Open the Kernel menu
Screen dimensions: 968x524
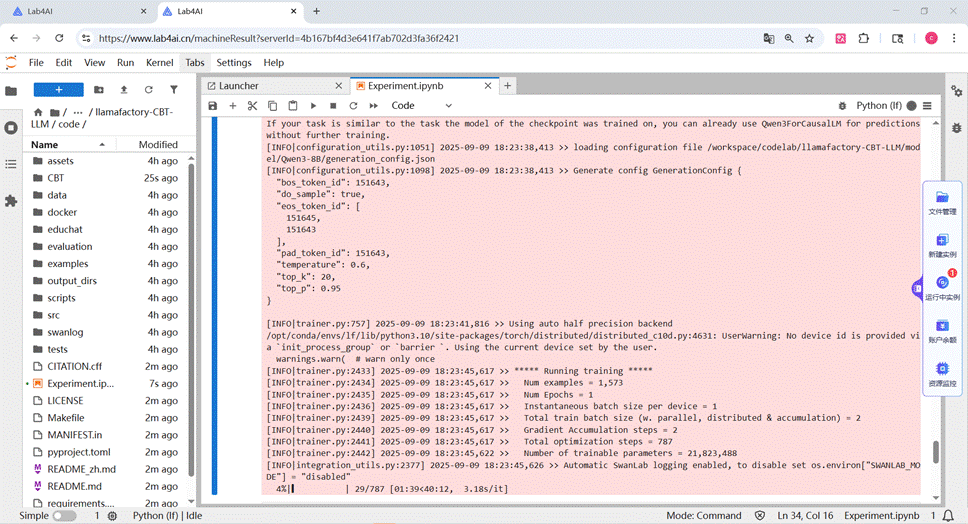(x=159, y=62)
